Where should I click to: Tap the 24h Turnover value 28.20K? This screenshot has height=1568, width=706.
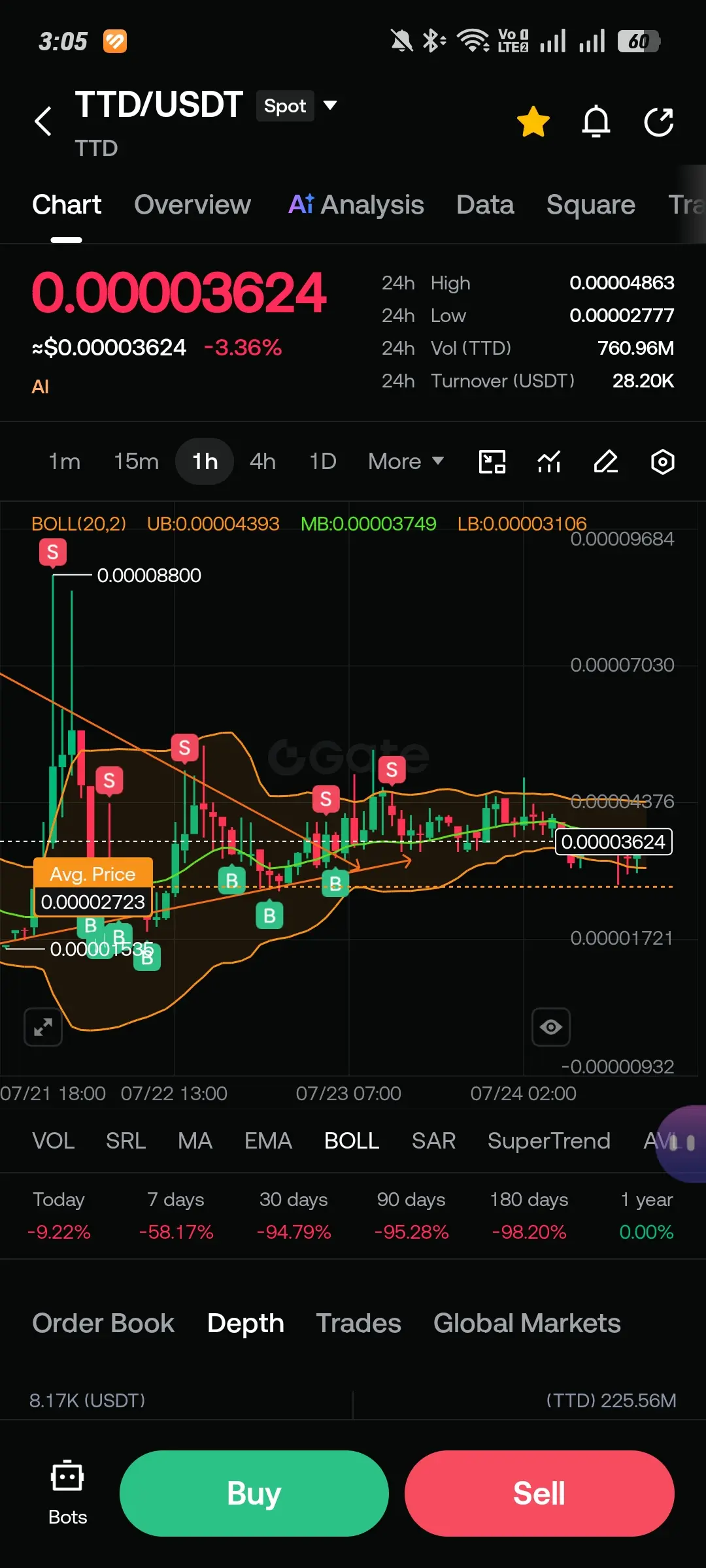point(643,381)
